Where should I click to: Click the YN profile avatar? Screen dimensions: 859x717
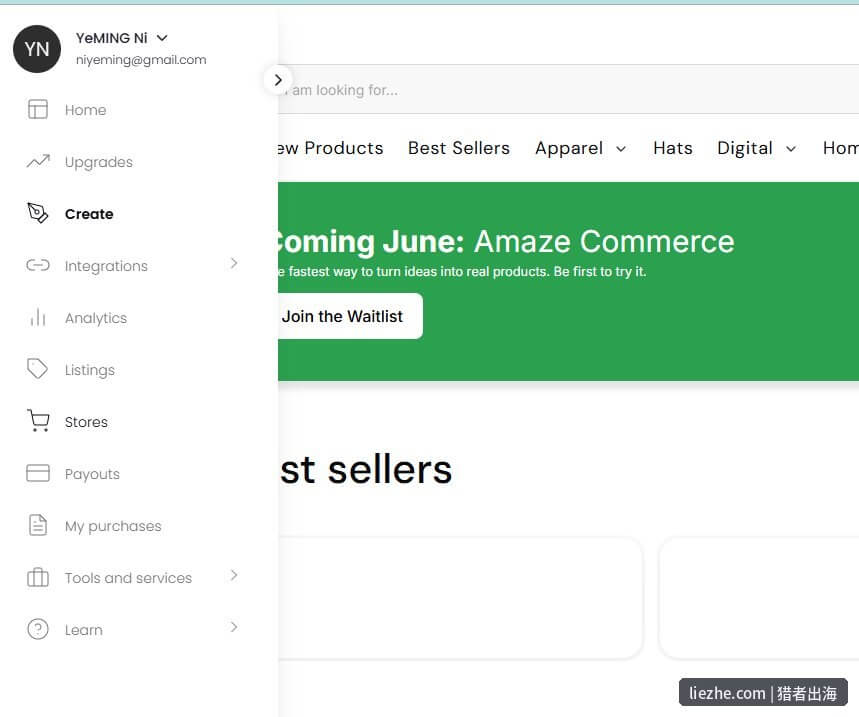37,49
